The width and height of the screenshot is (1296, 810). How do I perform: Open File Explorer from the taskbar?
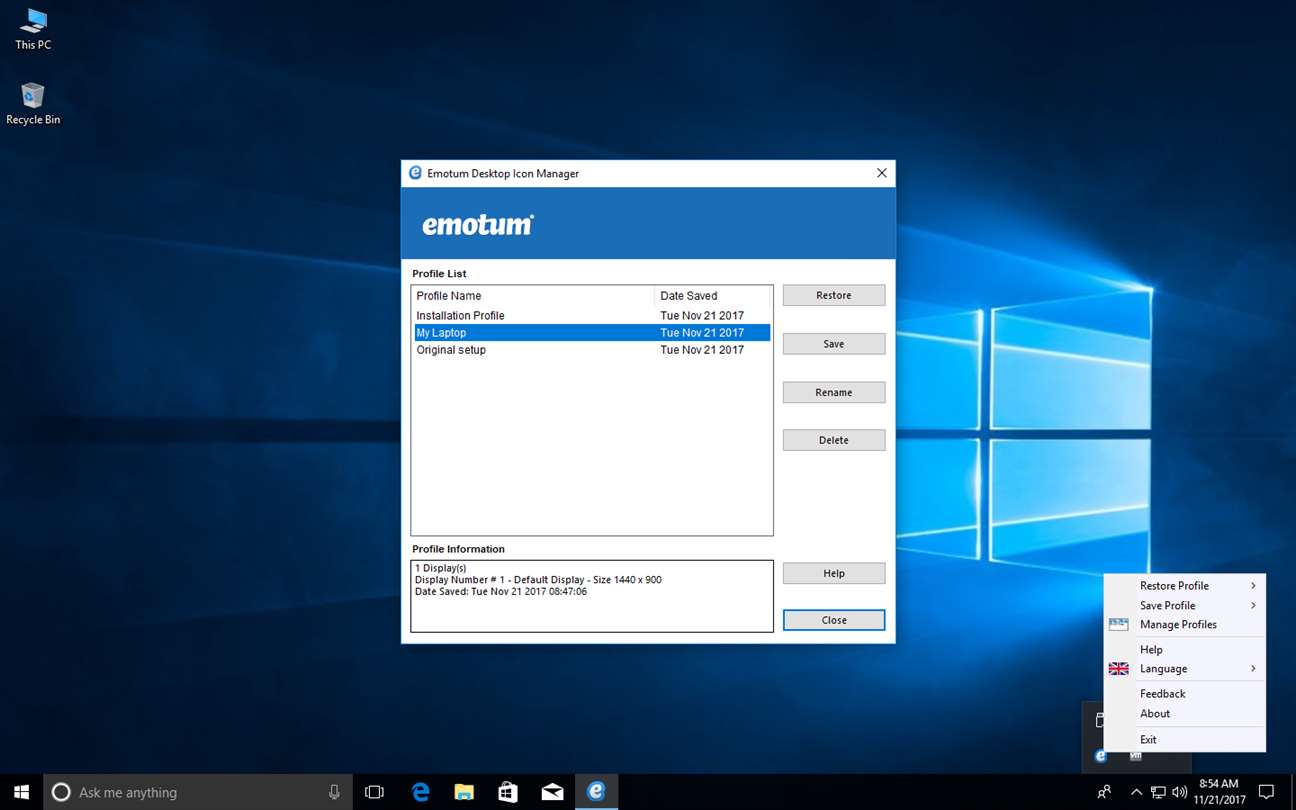coord(464,791)
